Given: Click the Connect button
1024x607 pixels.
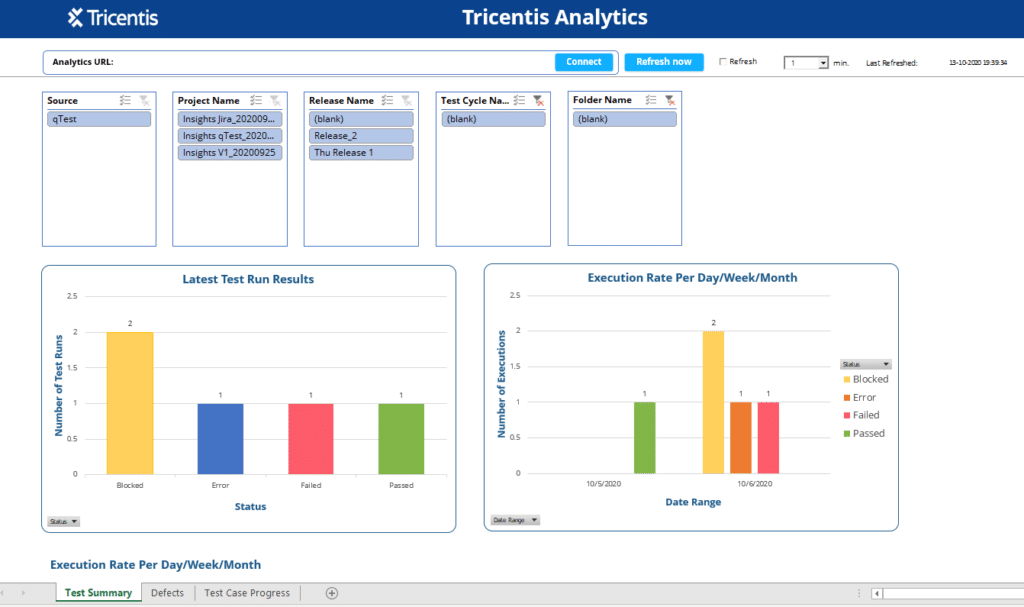Looking at the screenshot, I should click(584, 61).
